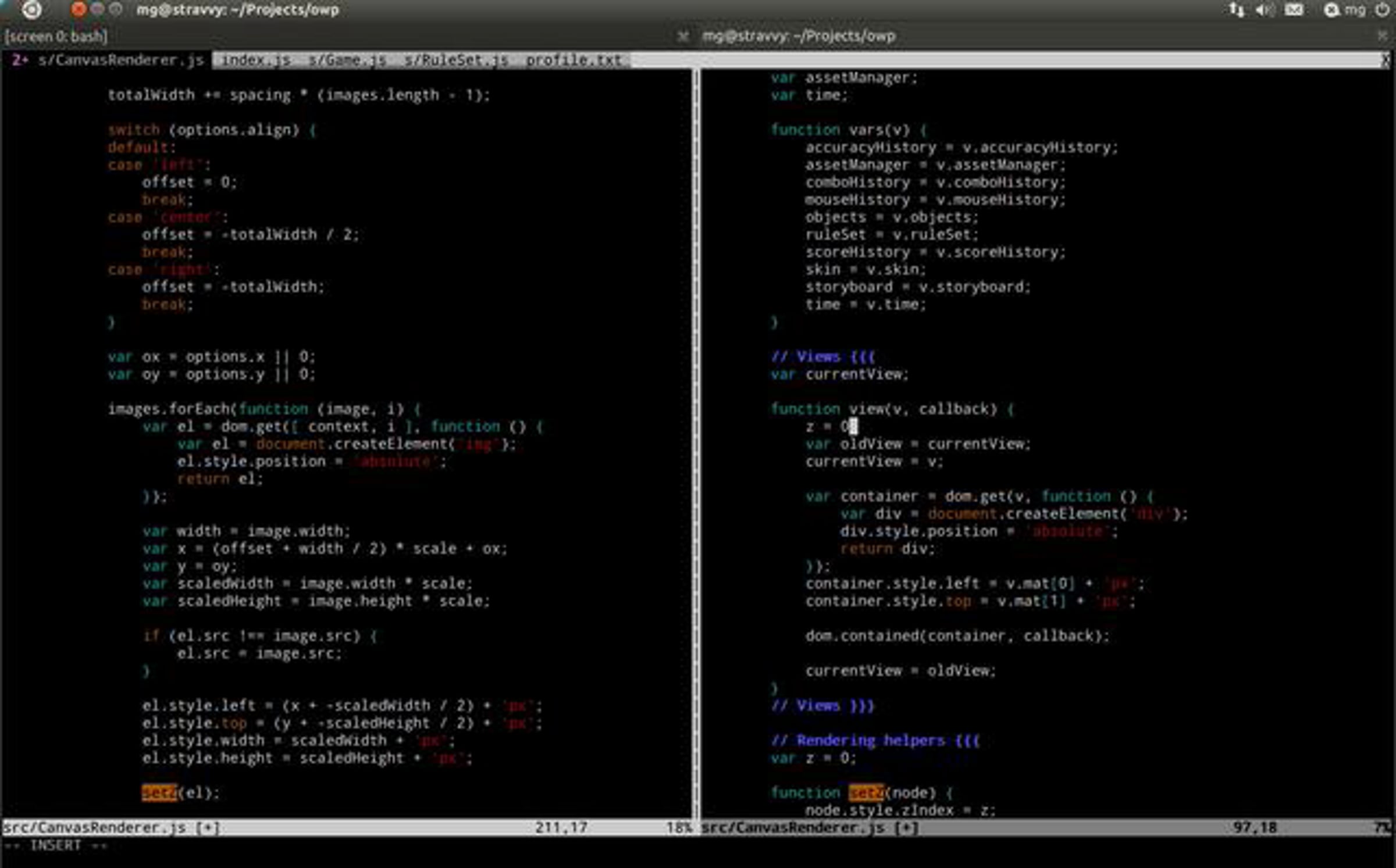Click the power session icon
Viewport: 1396px width, 868px height.
point(1383,10)
